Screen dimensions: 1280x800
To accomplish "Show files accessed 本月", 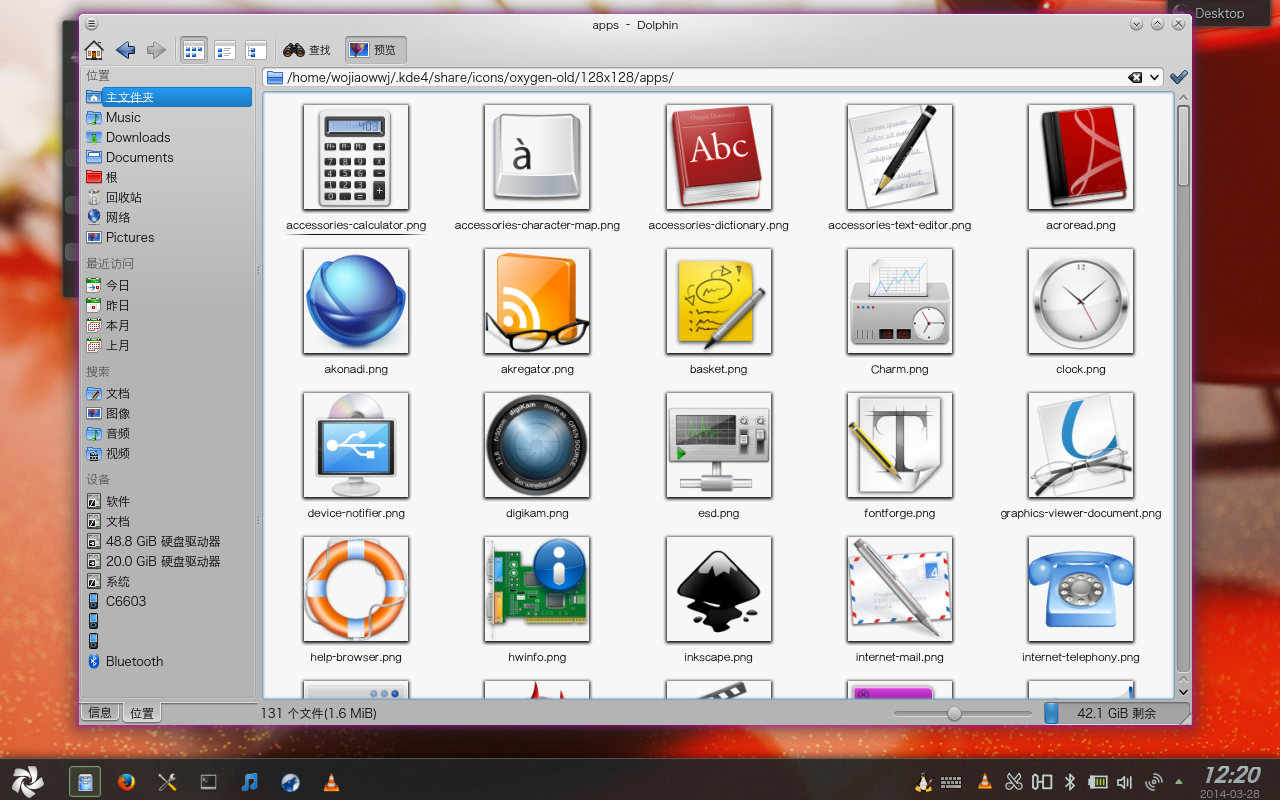I will [x=168, y=325].
